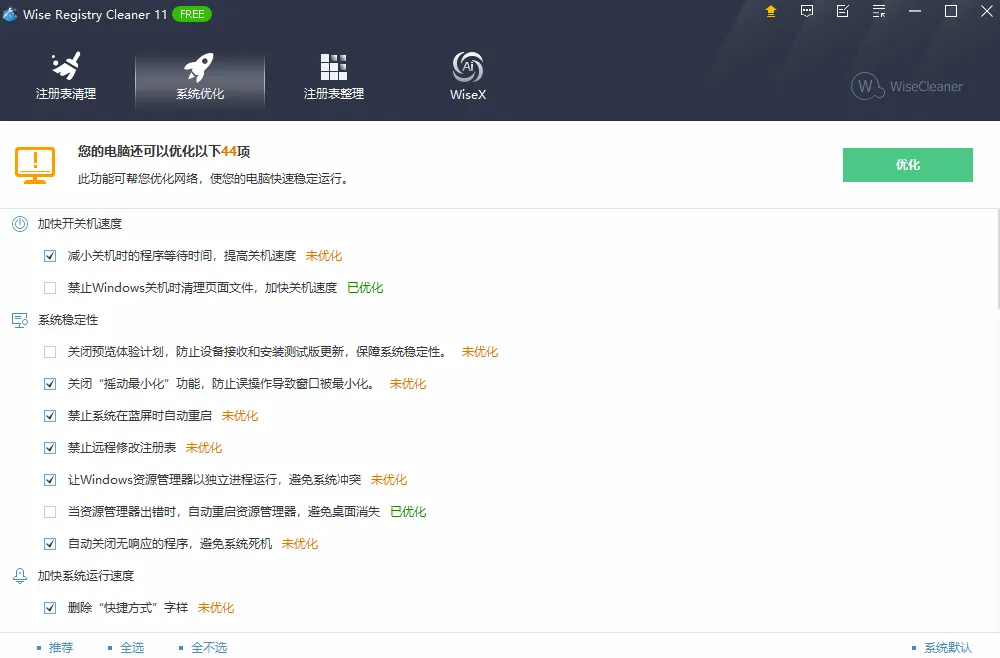Screen dimensions: 1000x658
Task: Uncheck 减小关机时的程序等待时间 option
Action: click(x=49, y=255)
